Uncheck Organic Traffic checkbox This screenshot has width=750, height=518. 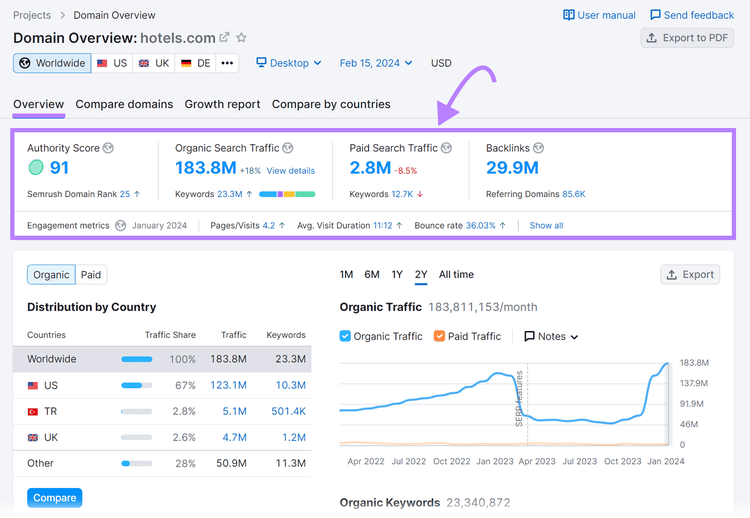pos(345,336)
